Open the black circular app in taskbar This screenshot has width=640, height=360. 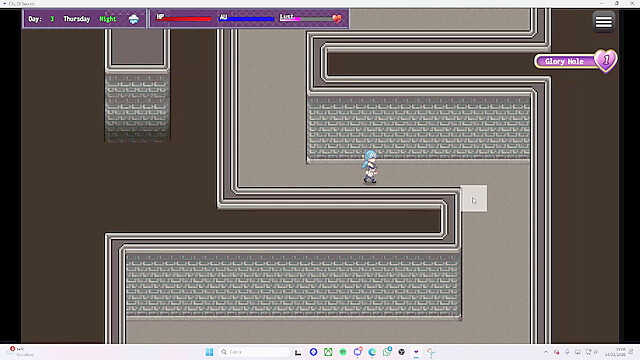402,352
